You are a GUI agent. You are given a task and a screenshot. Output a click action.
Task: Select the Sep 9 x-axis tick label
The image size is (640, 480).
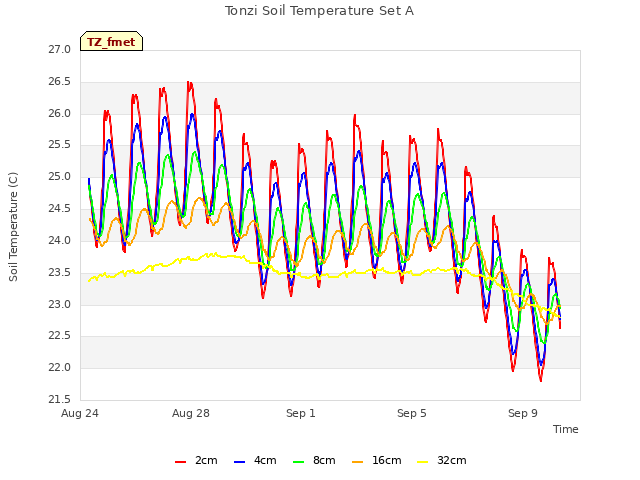tap(523, 413)
